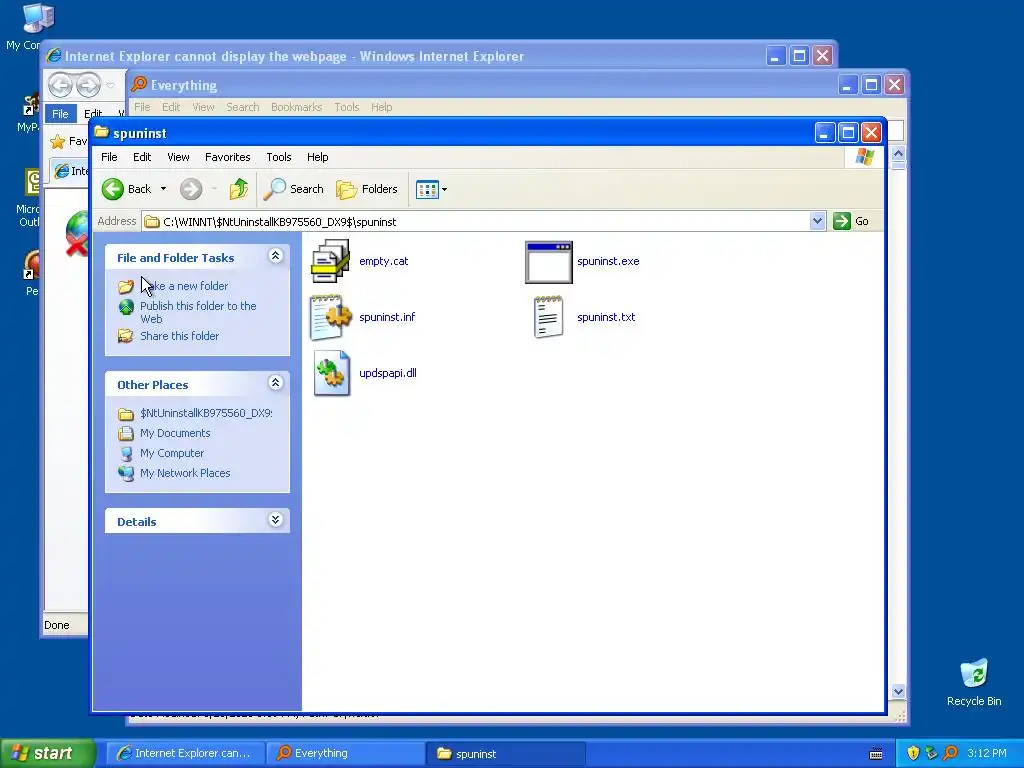Click the updspapi.dll file name
Viewport: 1024px width, 768px height.
click(x=388, y=374)
